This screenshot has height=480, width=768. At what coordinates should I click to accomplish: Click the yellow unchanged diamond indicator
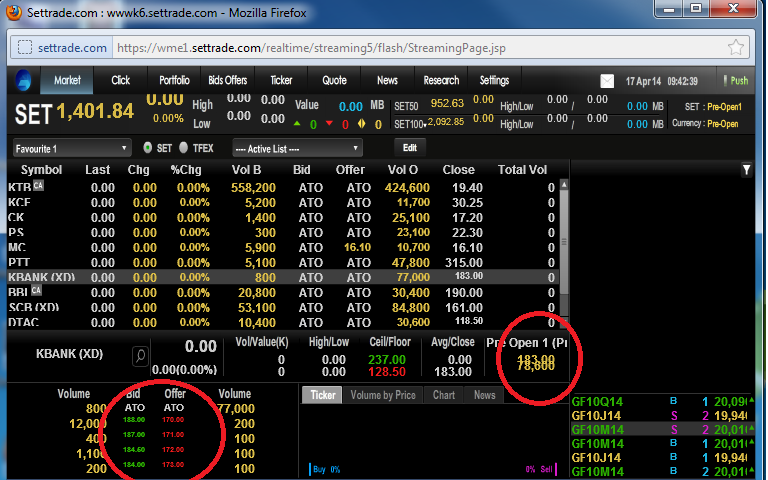pyautogui.click(x=361, y=124)
